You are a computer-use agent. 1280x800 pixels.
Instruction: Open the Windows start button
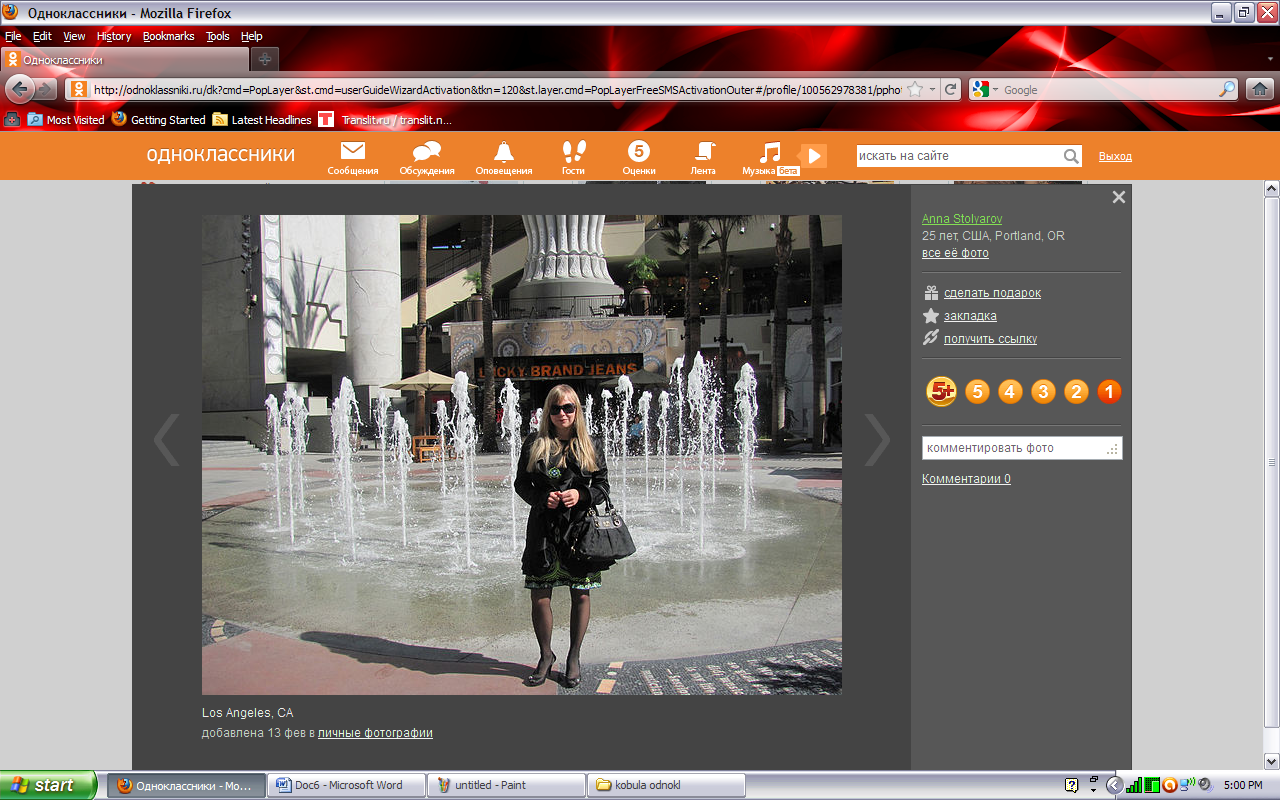tap(48, 785)
